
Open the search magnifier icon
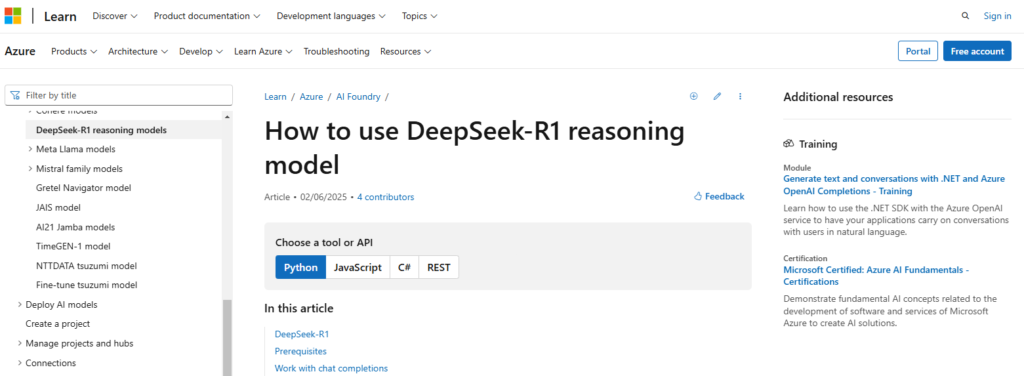965,16
